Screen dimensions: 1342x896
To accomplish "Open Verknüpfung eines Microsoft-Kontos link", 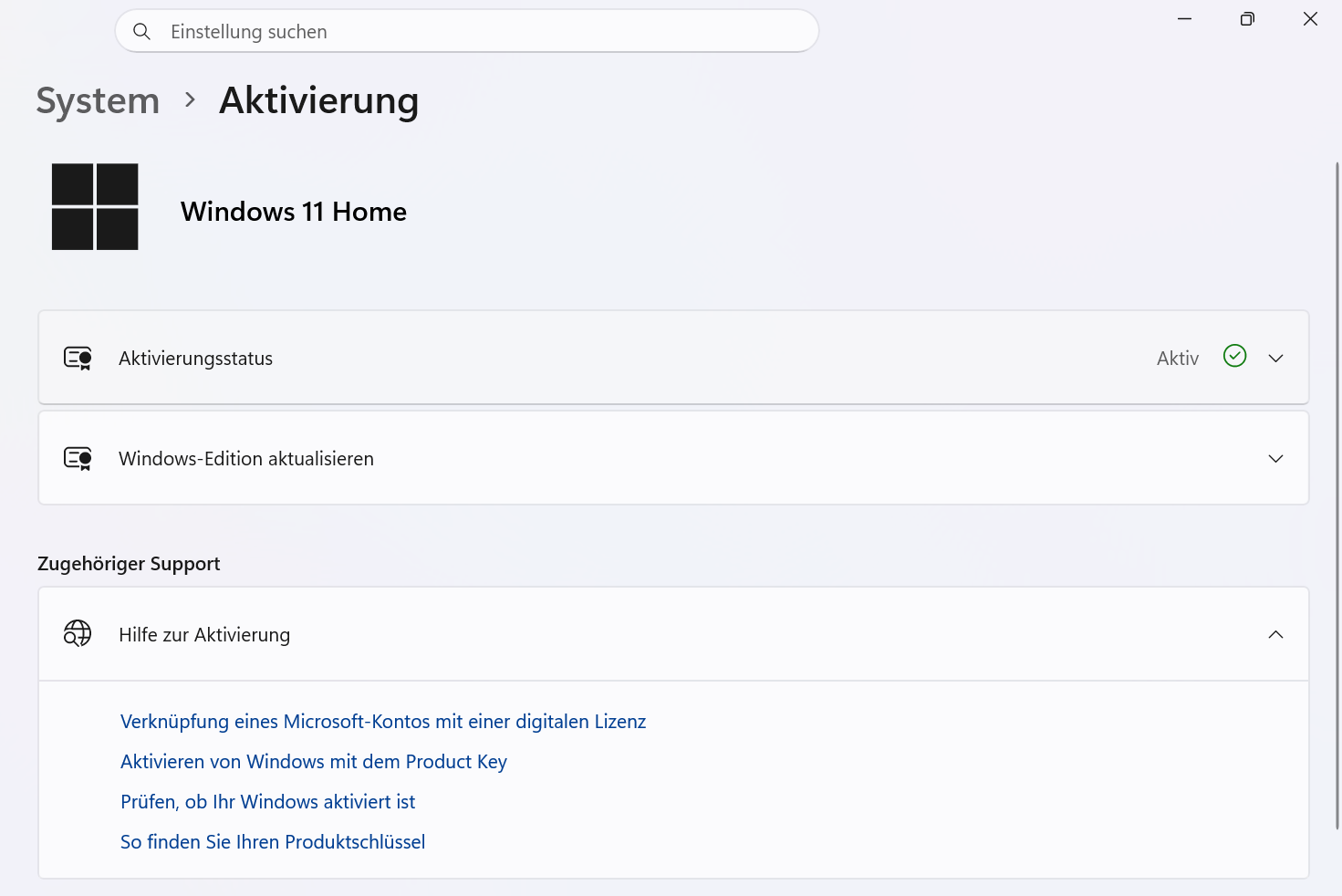I will 383,722.
